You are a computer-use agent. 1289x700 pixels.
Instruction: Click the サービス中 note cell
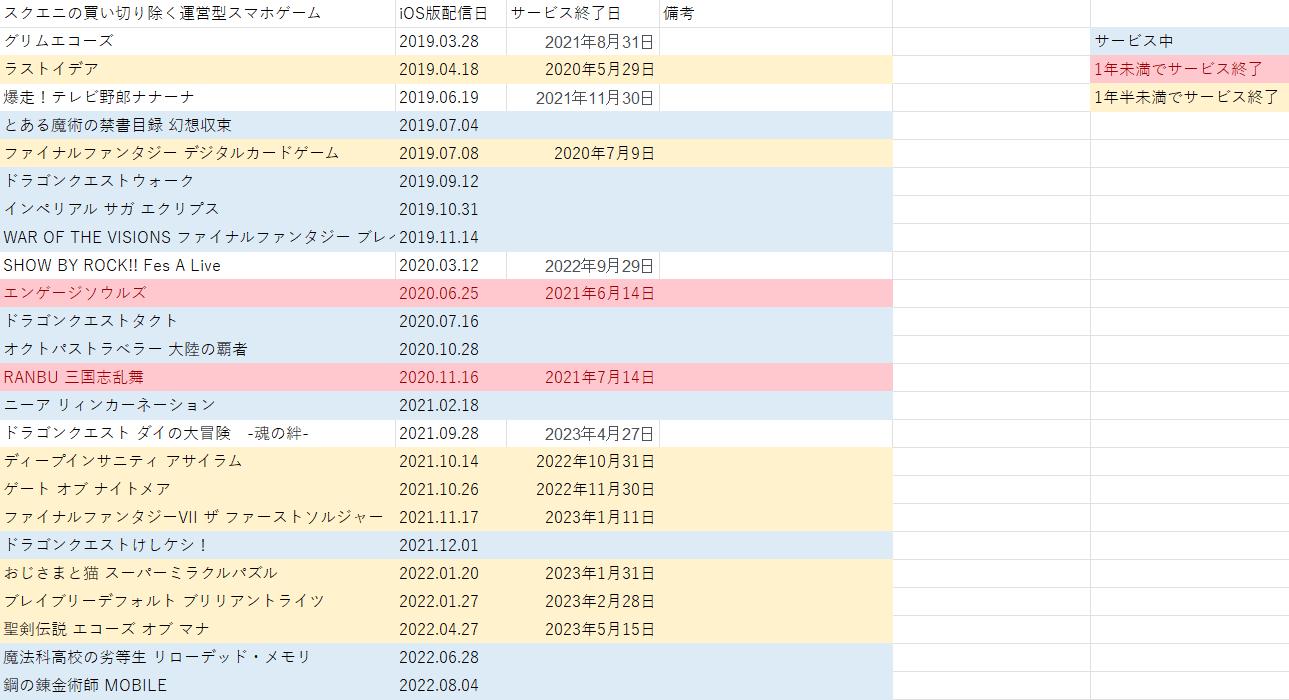[x=1125, y=41]
